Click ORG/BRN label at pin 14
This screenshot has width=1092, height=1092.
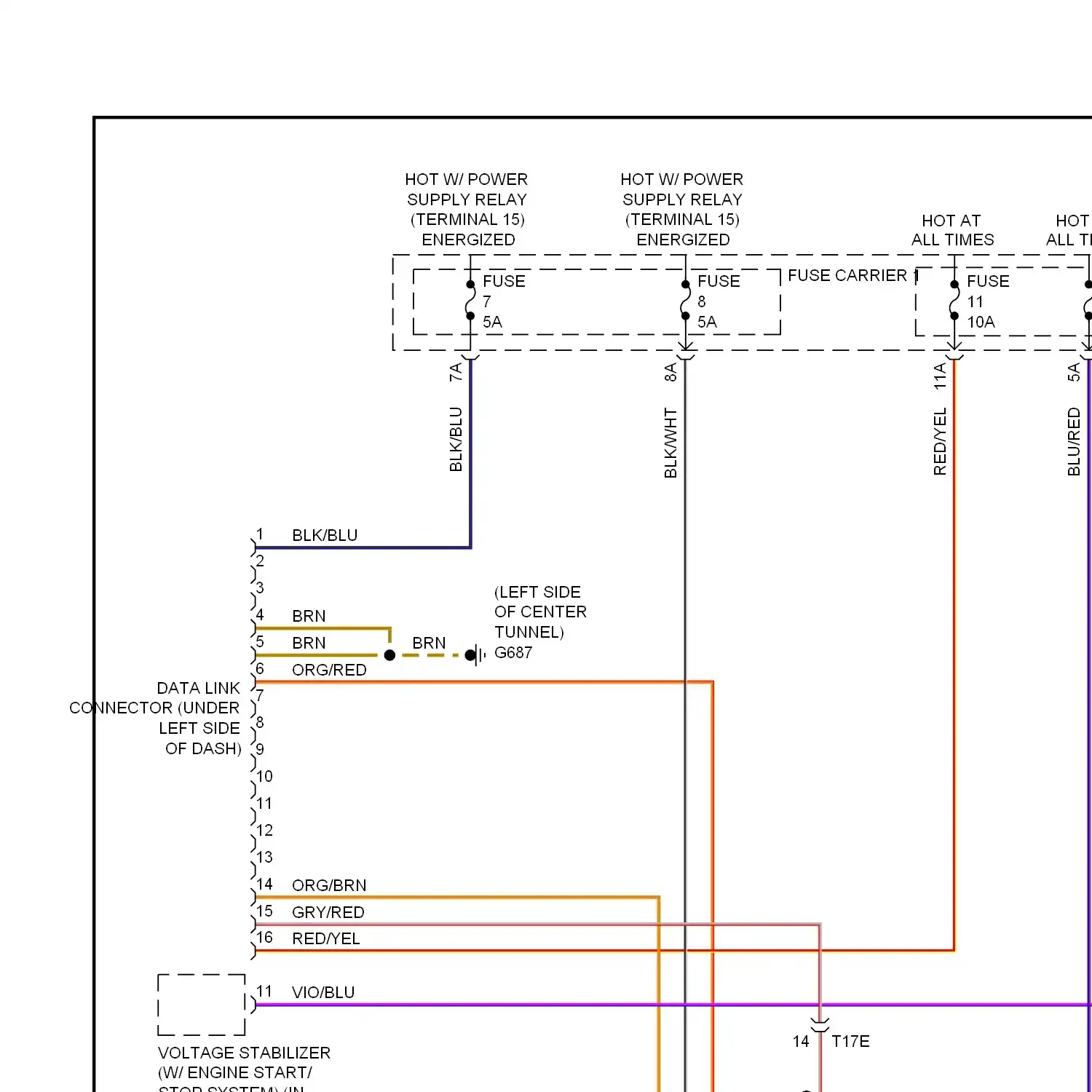click(329, 885)
